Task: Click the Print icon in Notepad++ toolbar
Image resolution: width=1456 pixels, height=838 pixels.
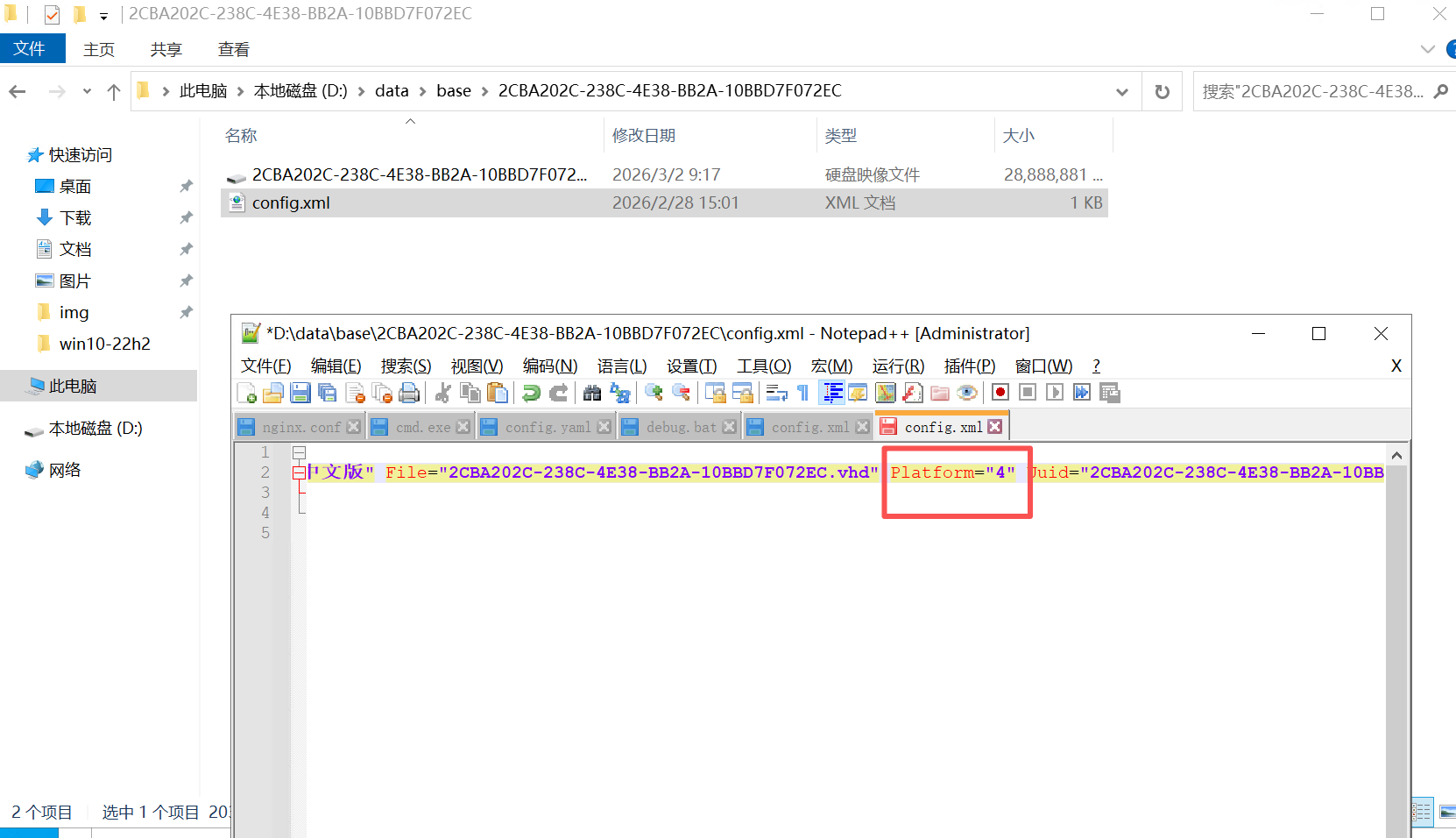Action: click(x=409, y=393)
